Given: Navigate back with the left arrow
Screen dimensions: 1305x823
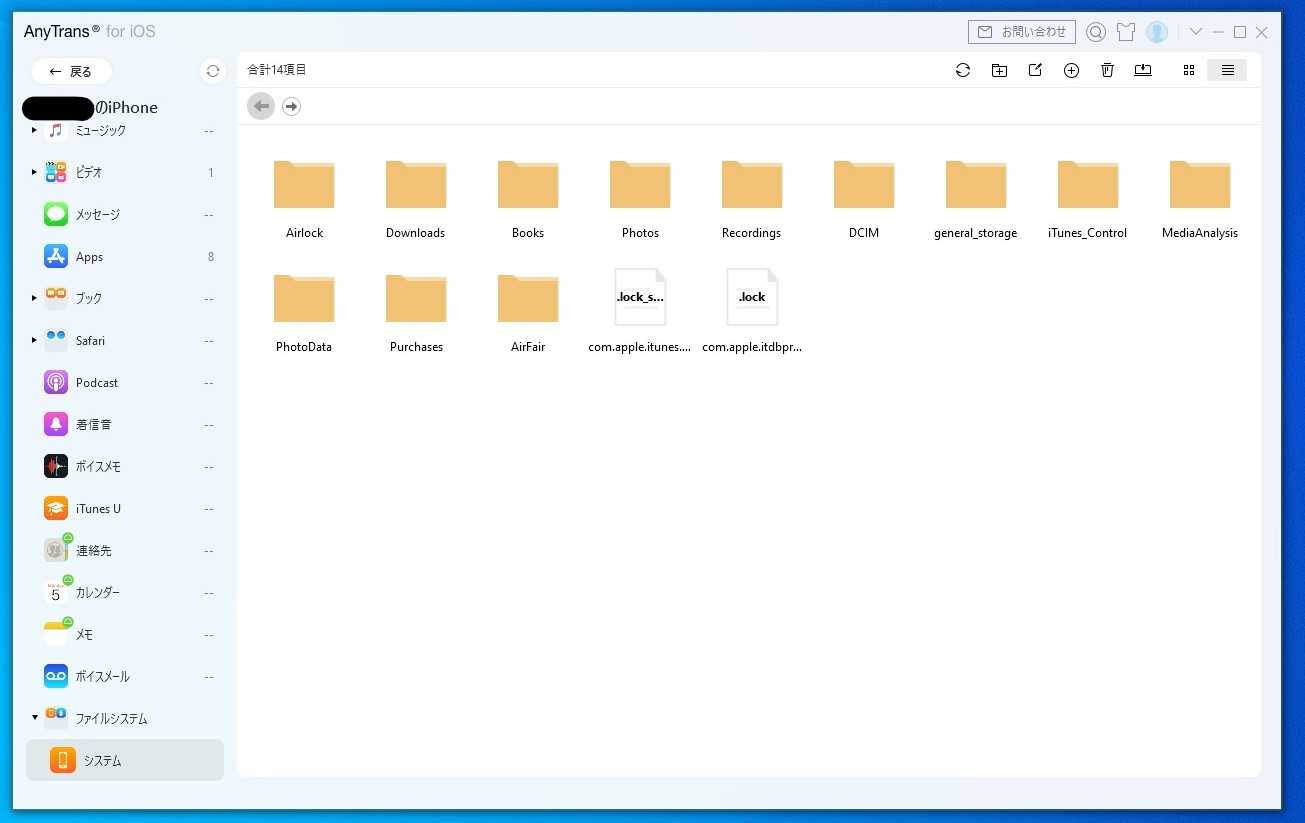Looking at the screenshot, I should pos(261,106).
